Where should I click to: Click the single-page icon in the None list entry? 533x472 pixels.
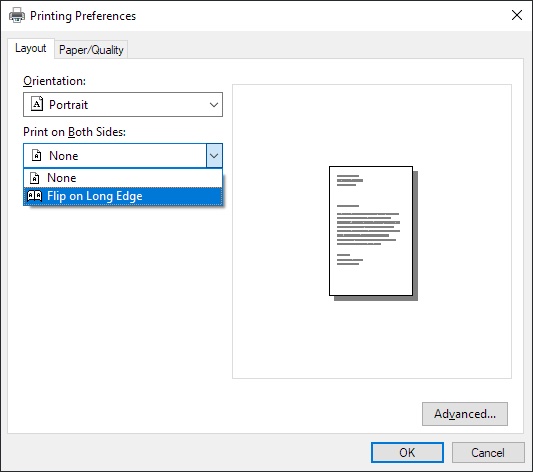point(35,178)
